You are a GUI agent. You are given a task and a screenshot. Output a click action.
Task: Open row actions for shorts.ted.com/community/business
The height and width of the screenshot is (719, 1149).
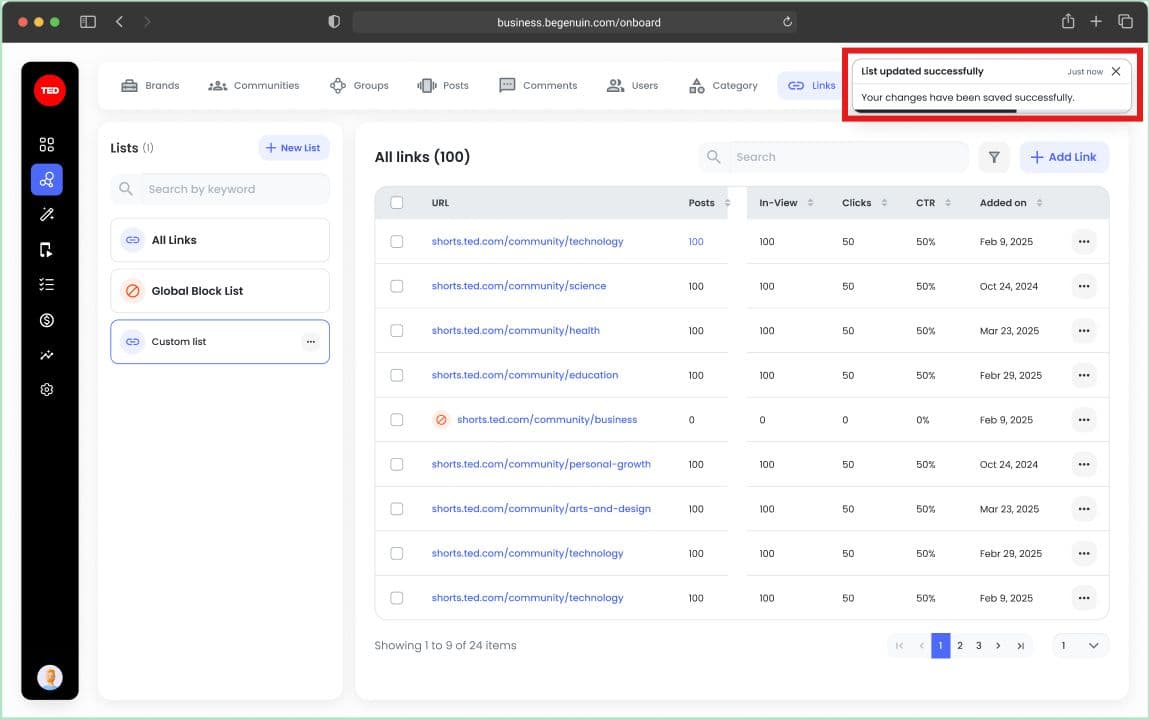click(x=1084, y=420)
